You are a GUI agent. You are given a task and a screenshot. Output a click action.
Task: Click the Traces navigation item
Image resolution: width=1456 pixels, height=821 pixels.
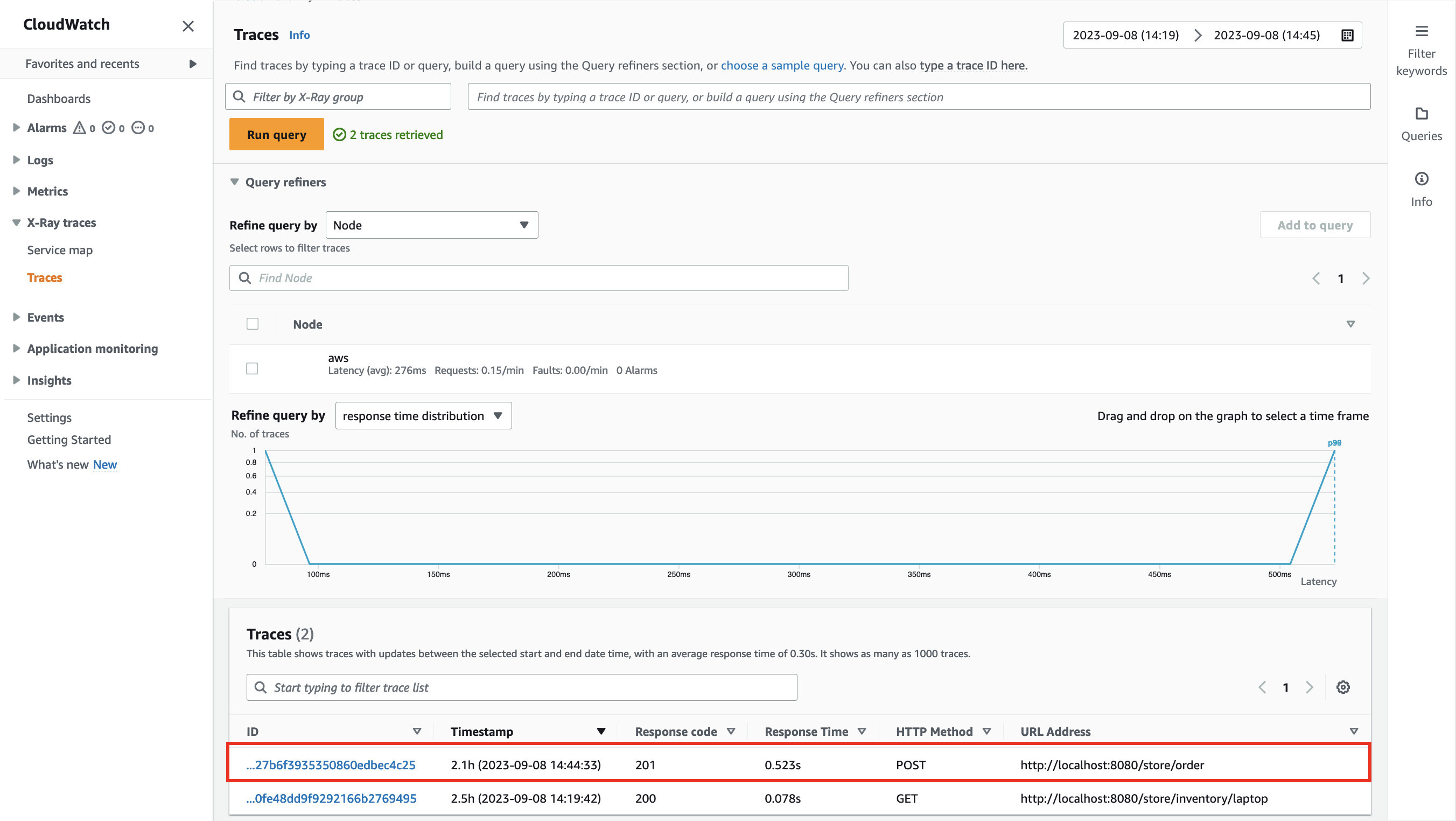click(x=45, y=277)
